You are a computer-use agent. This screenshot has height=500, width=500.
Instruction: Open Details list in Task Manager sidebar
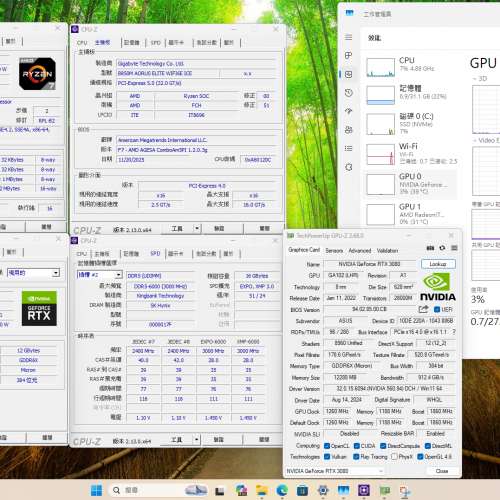(348, 148)
